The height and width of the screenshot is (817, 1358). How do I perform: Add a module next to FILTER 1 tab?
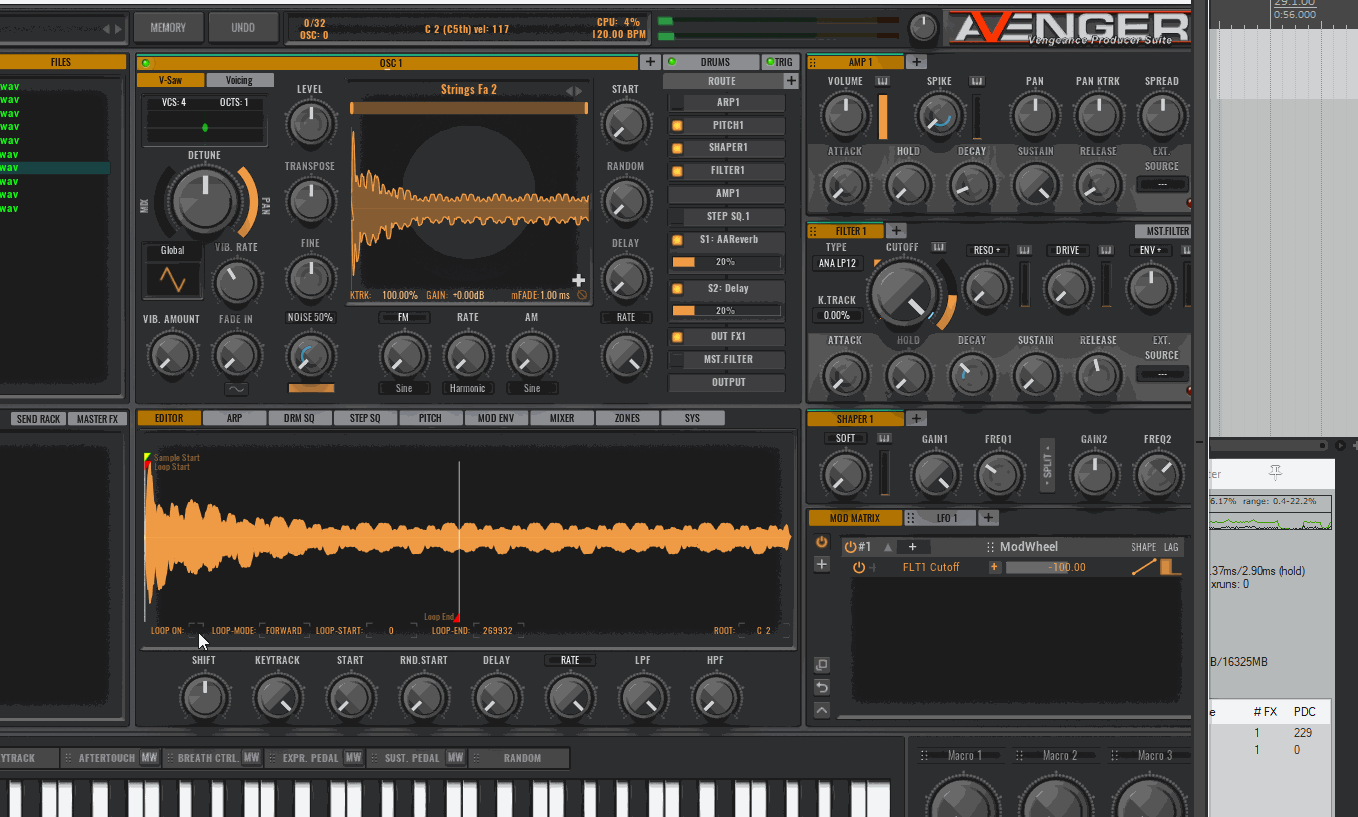pyautogui.click(x=897, y=231)
